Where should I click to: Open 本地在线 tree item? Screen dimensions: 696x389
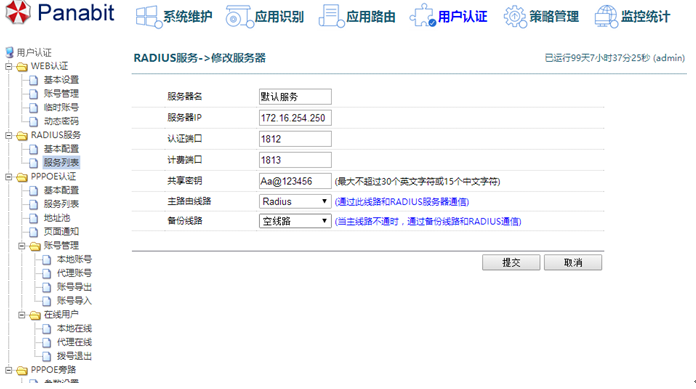pyautogui.click(x=74, y=329)
